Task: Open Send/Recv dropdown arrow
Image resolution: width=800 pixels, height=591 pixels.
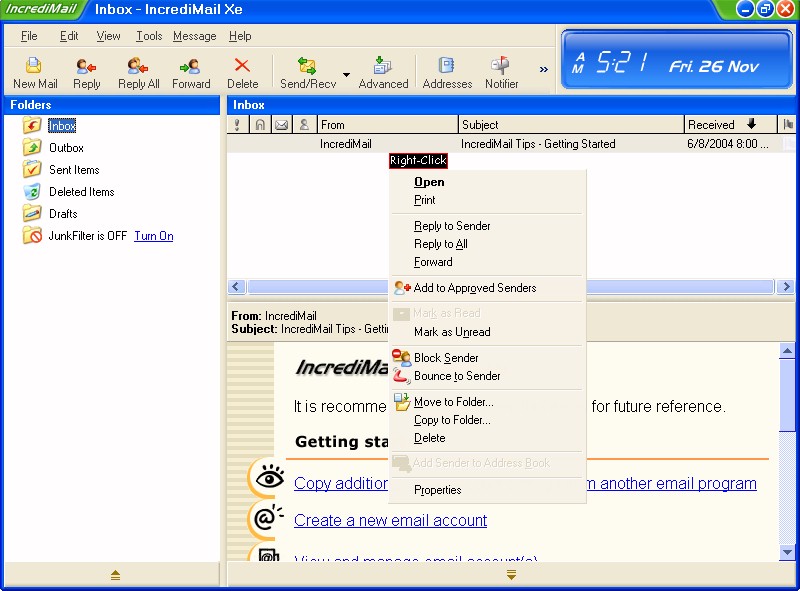Action: pos(346,74)
